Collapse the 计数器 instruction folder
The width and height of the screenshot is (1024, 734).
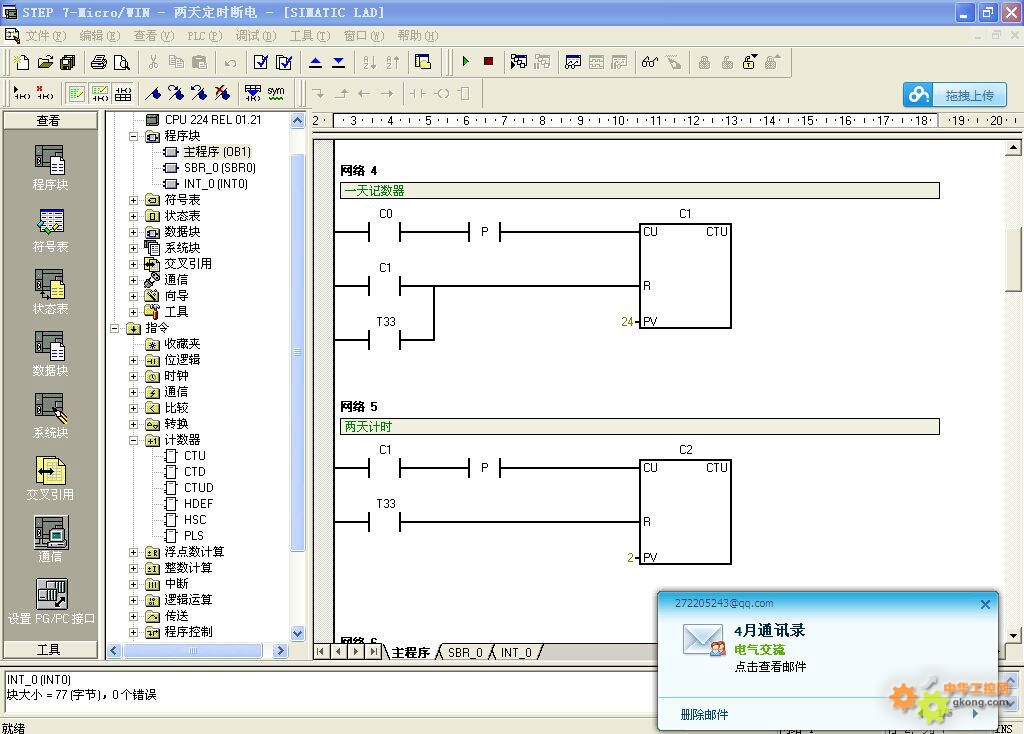click(133, 441)
